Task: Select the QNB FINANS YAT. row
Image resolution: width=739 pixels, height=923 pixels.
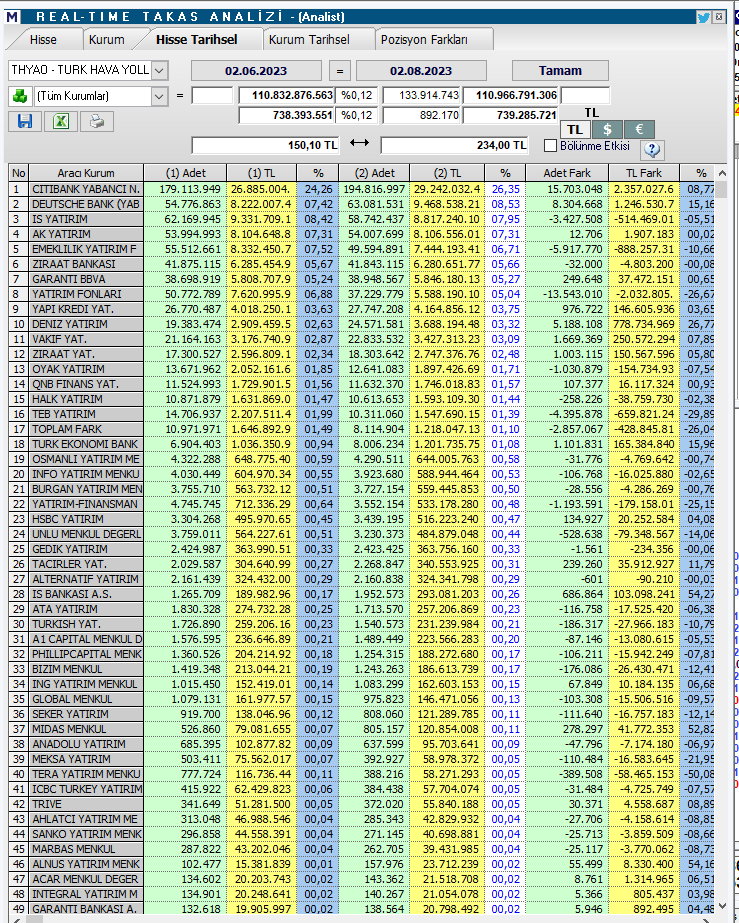Action: (362, 384)
